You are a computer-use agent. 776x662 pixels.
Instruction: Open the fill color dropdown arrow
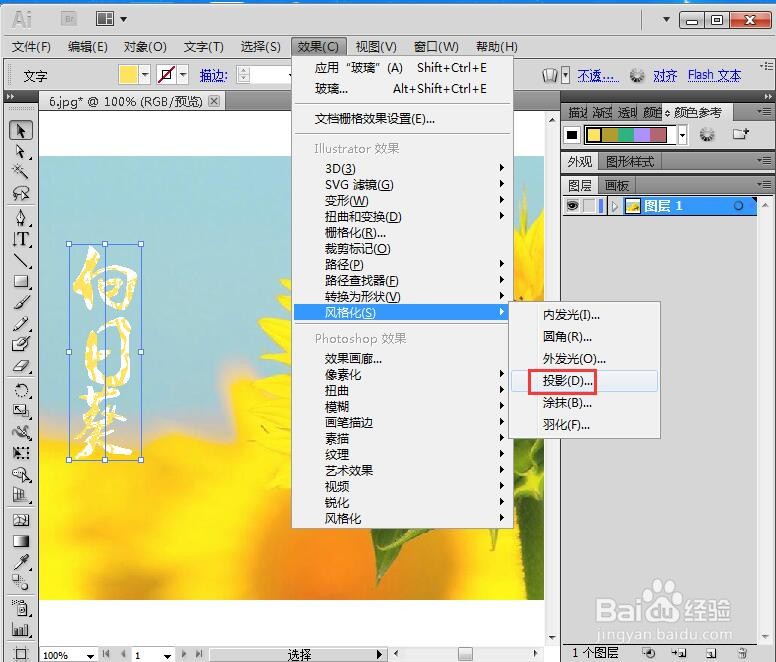[x=145, y=75]
